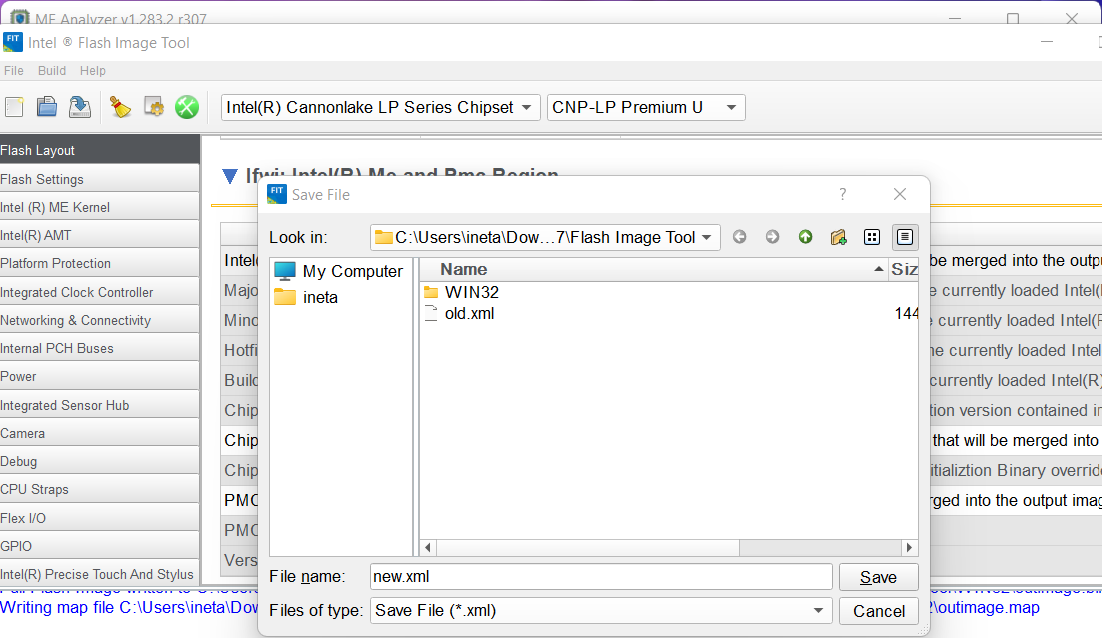Select Intel (R) ME Kernel section

pyautogui.click(x=100, y=207)
